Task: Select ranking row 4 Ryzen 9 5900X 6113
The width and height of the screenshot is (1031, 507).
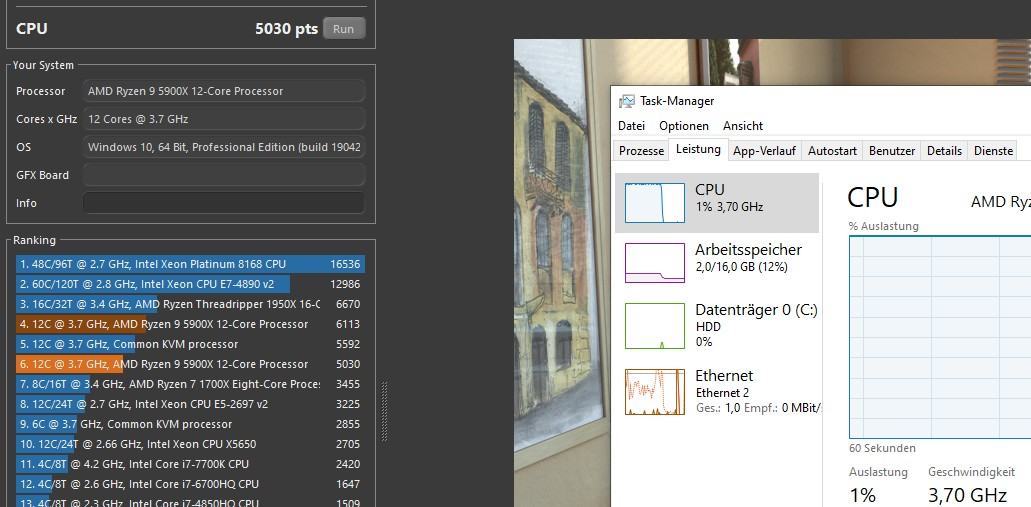Action: coord(190,324)
